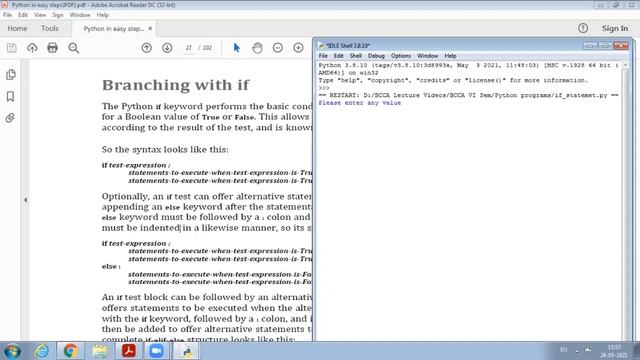Expand the left navigation pane arrow
This screenshot has width=640, height=360.
pos(25,200)
